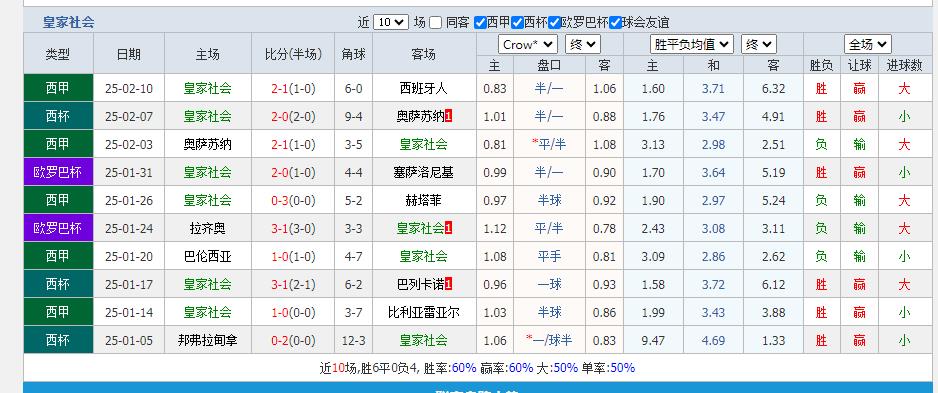Open the Crow* bookmaker dropdown
The image size is (938, 393).
tap(528, 44)
